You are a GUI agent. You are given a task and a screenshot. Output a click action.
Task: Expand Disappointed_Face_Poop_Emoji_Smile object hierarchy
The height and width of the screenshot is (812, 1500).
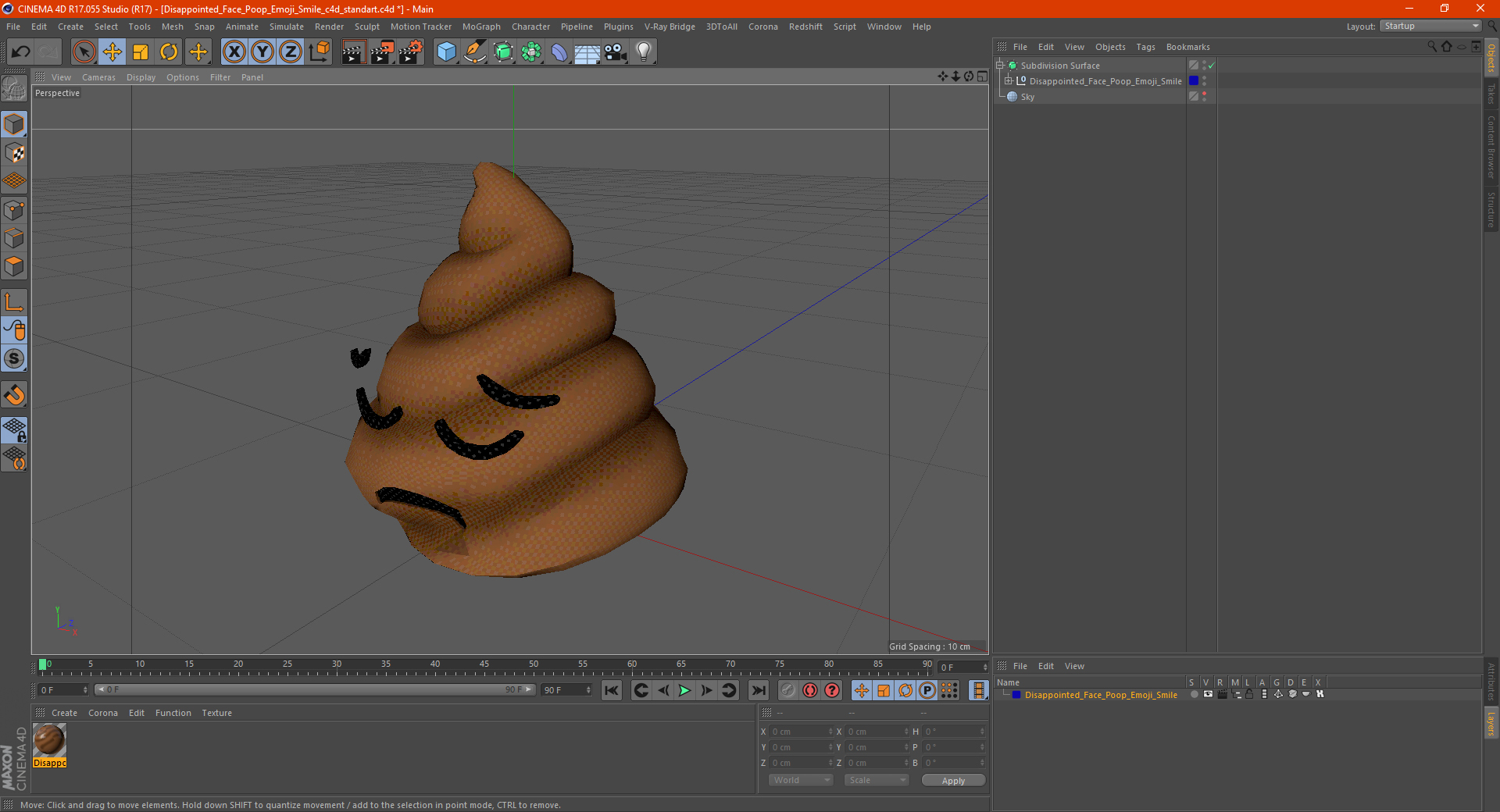click(1009, 80)
